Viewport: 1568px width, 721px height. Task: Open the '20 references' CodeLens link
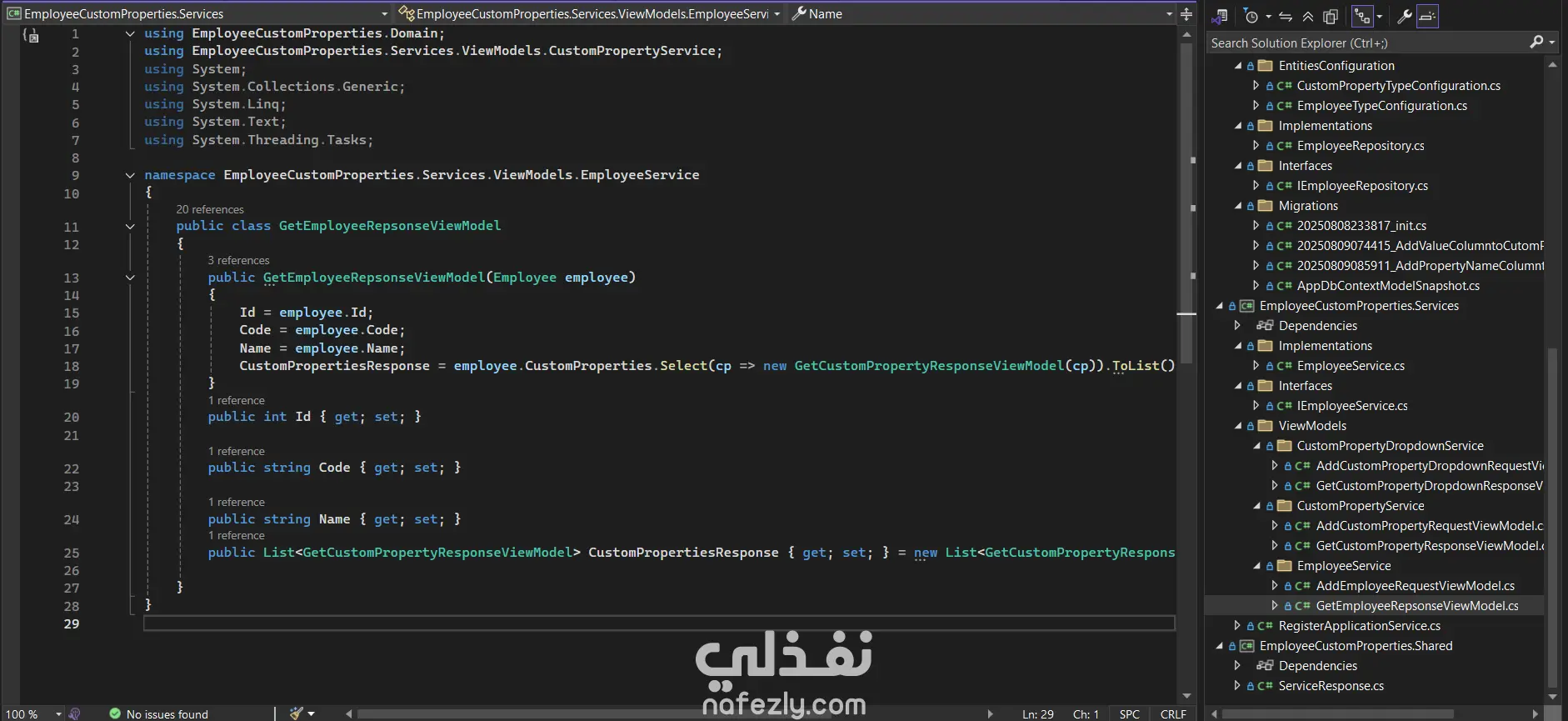click(x=210, y=209)
